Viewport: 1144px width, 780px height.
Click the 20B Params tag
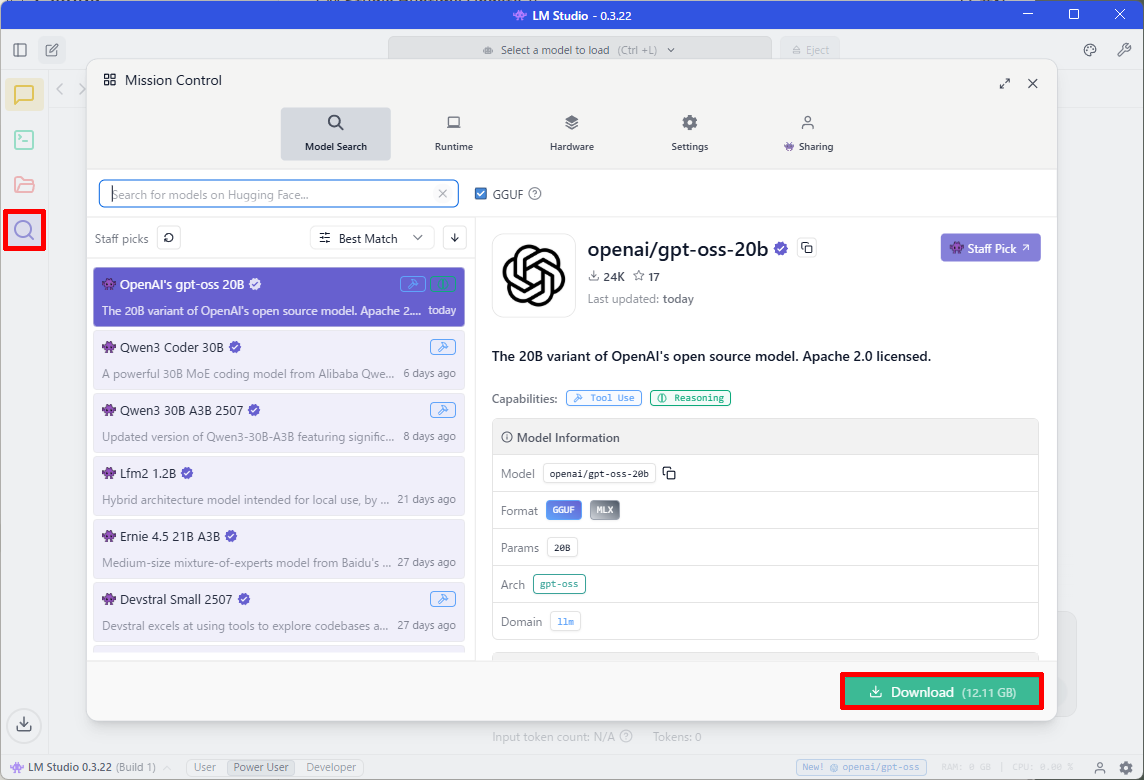coord(562,547)
